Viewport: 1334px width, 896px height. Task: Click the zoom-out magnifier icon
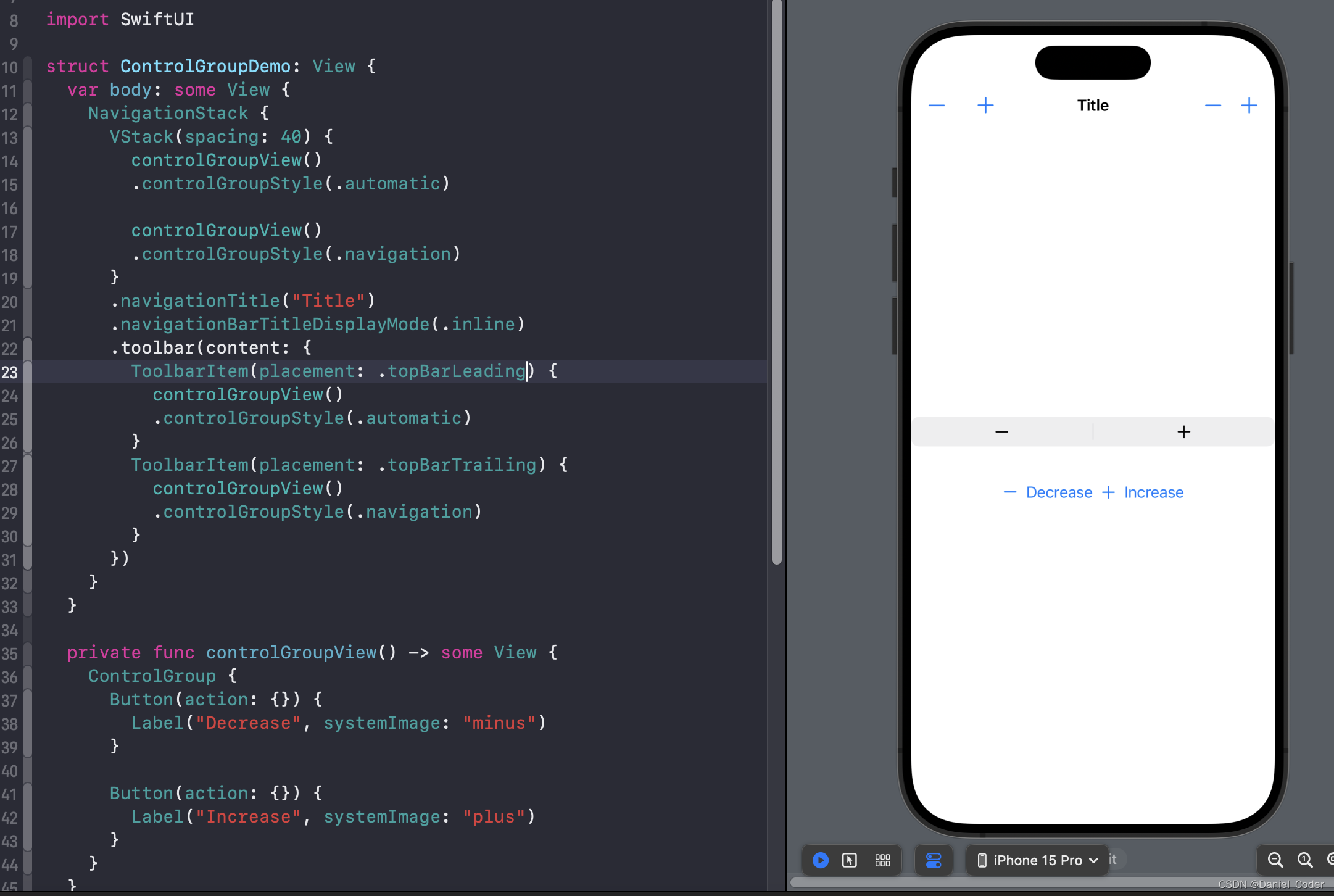point(1275,860)
